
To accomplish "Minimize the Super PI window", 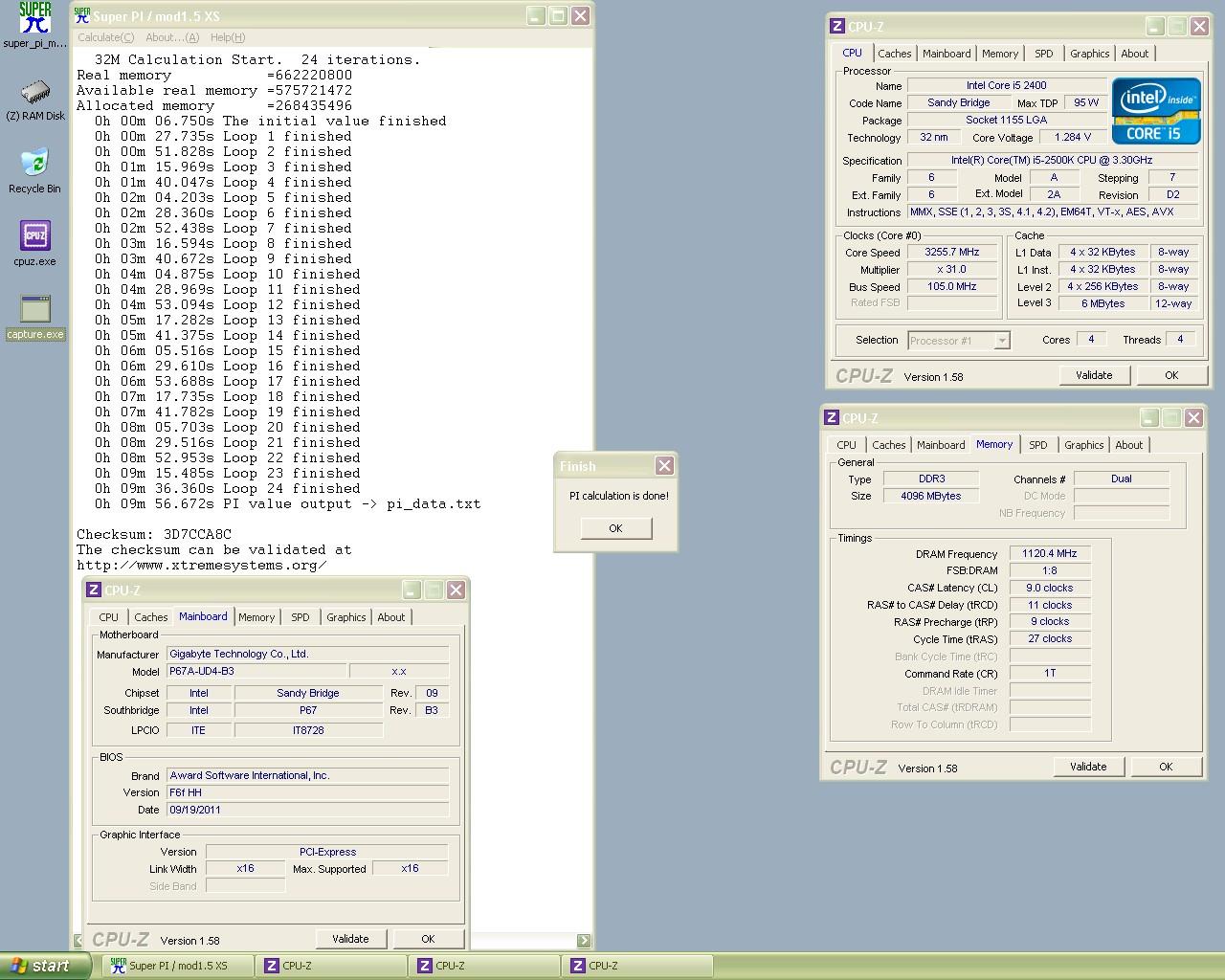I will [x=536, y=15].
